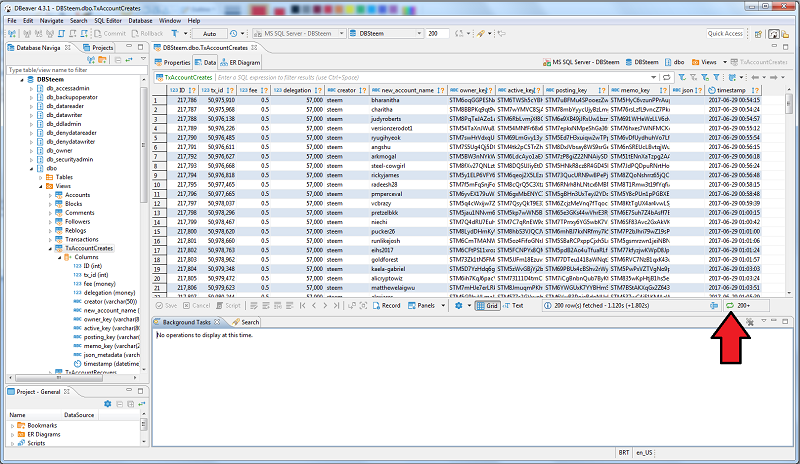Screen dimensions: 800x464
Task: Select the timestamp (datetime) column in tree
Action: pos(110,364)
